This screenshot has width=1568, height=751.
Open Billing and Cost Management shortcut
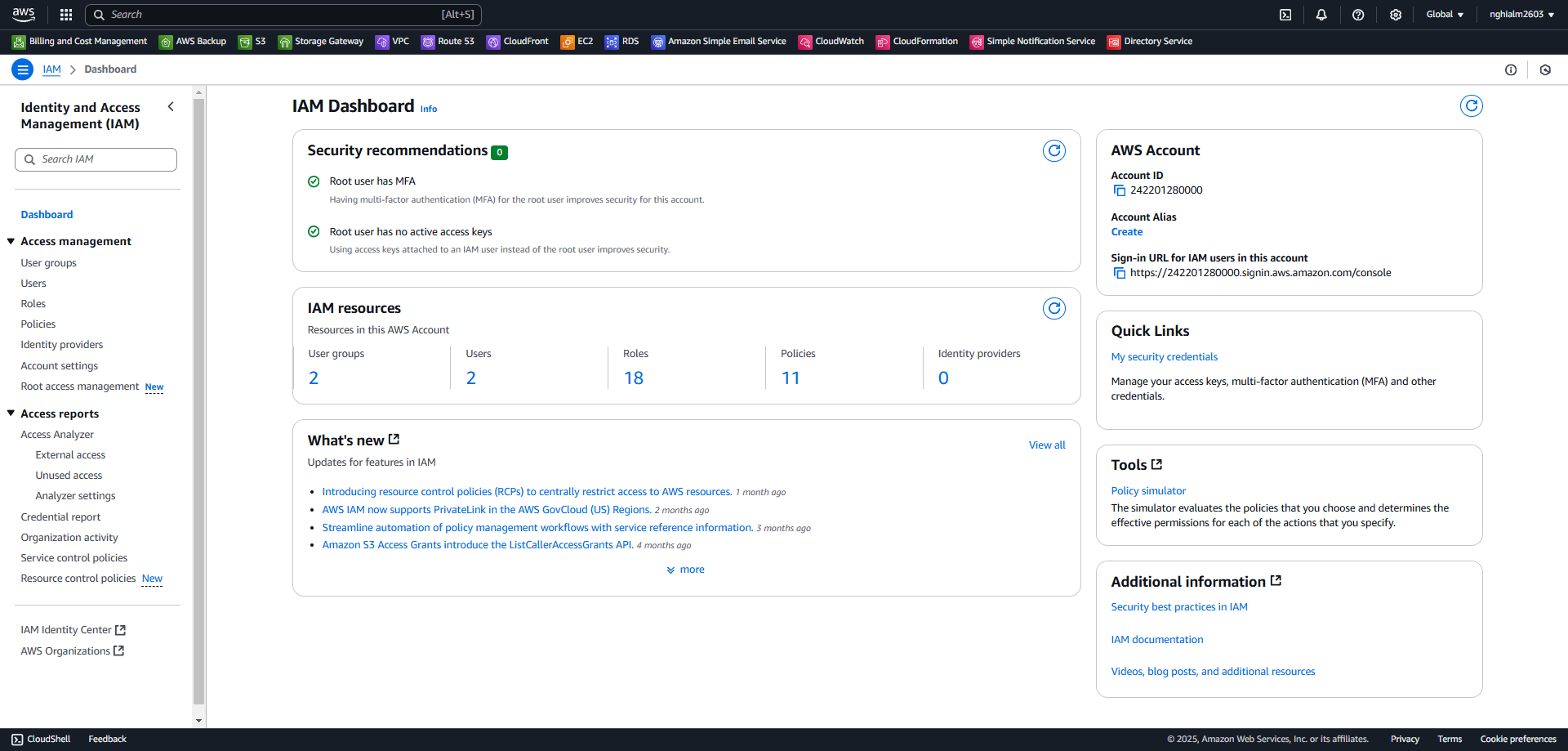tap(80, 42)
